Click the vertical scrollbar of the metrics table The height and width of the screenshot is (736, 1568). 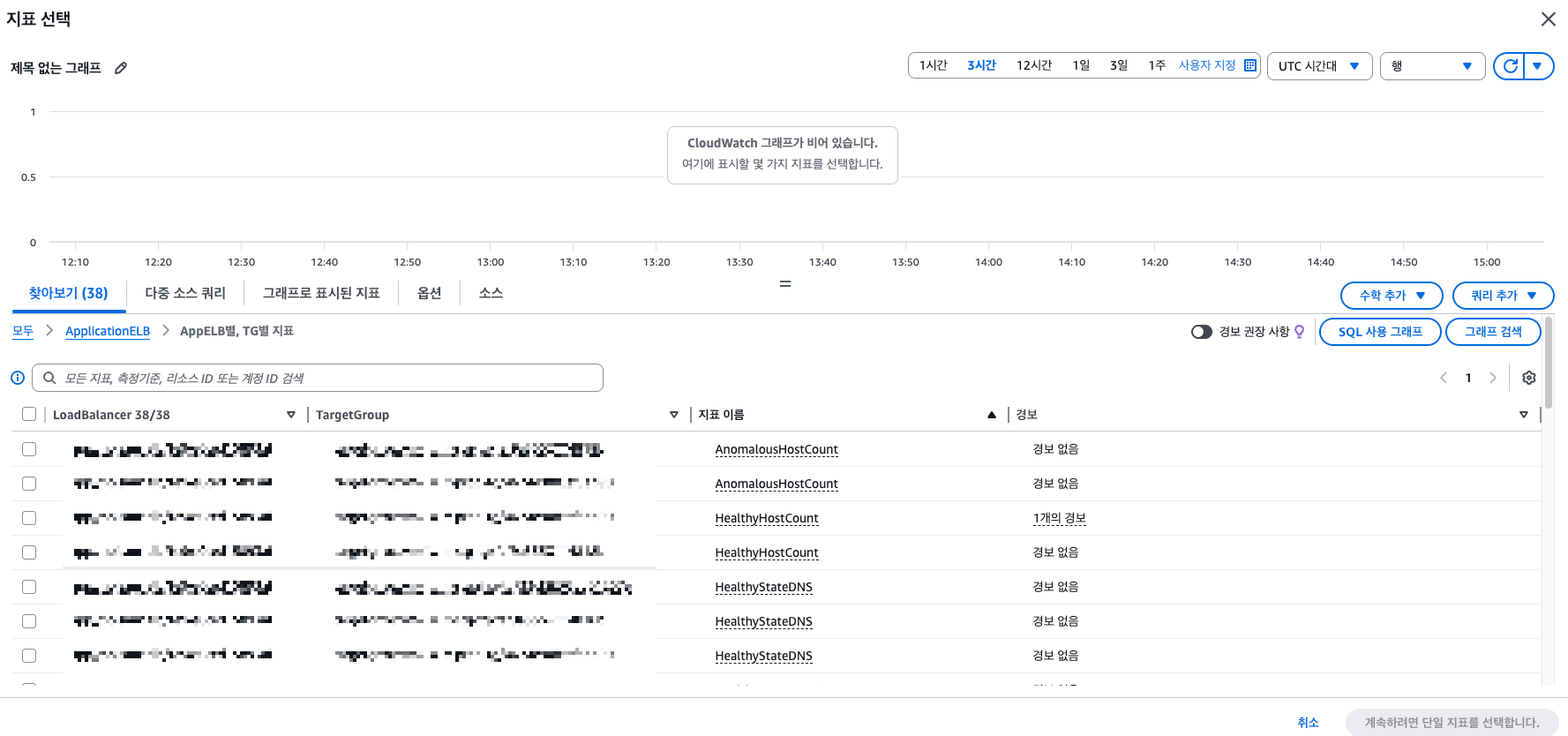point(1549,364)
